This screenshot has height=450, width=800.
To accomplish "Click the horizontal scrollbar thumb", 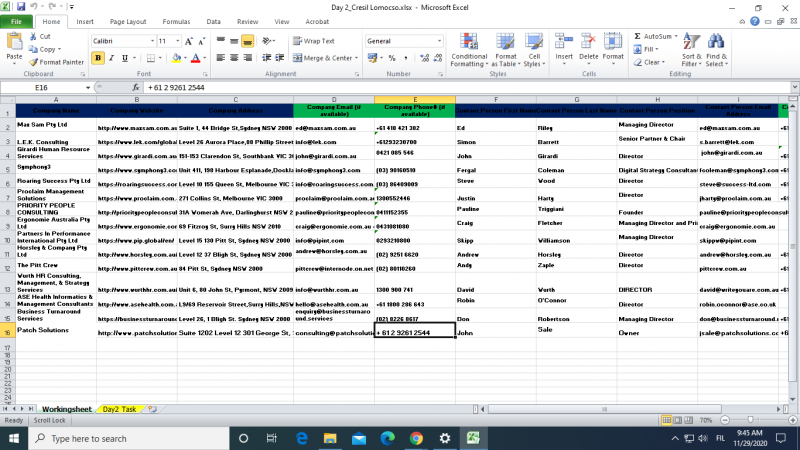I will coord(605,409).
